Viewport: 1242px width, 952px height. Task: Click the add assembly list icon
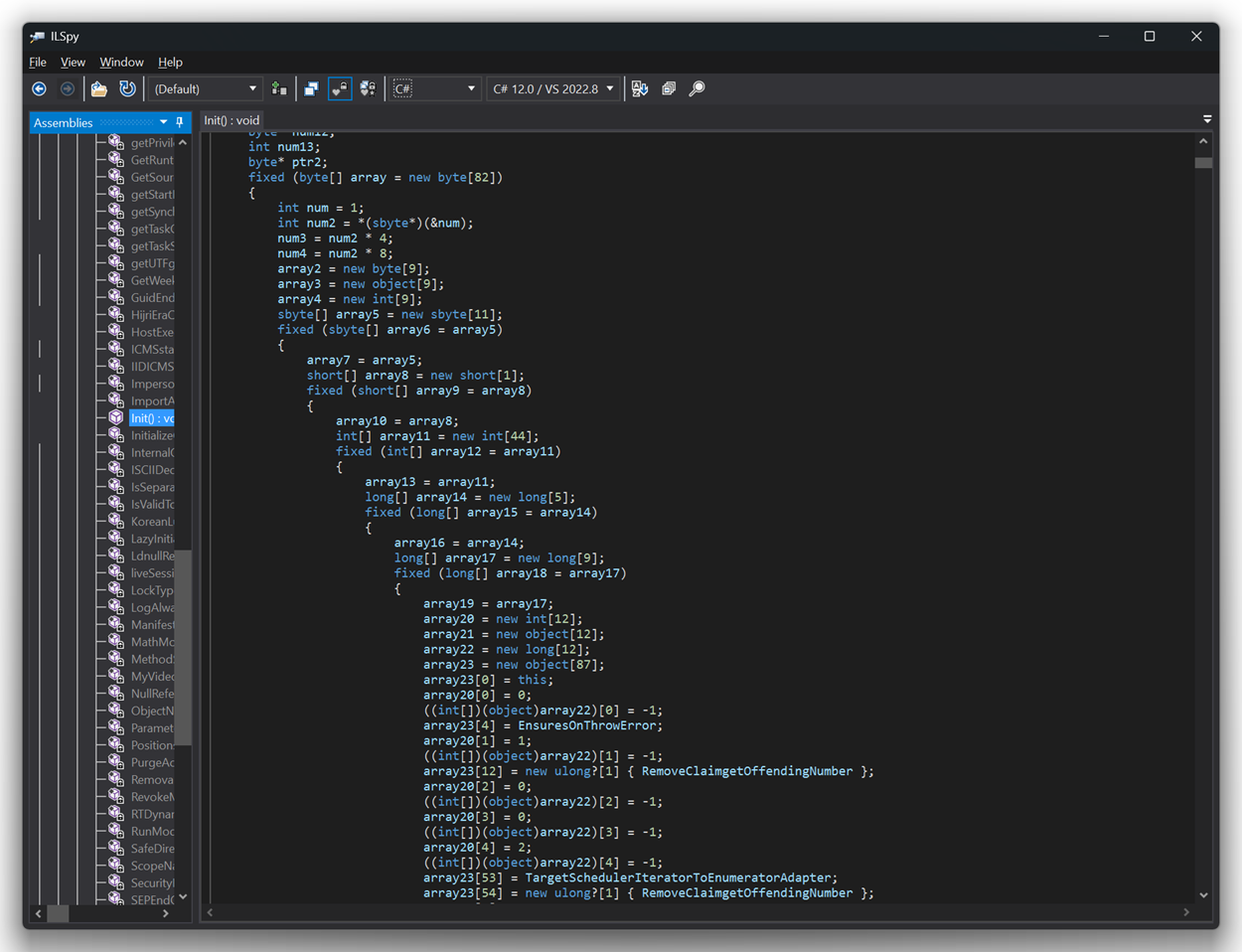[x=279, y=88]
